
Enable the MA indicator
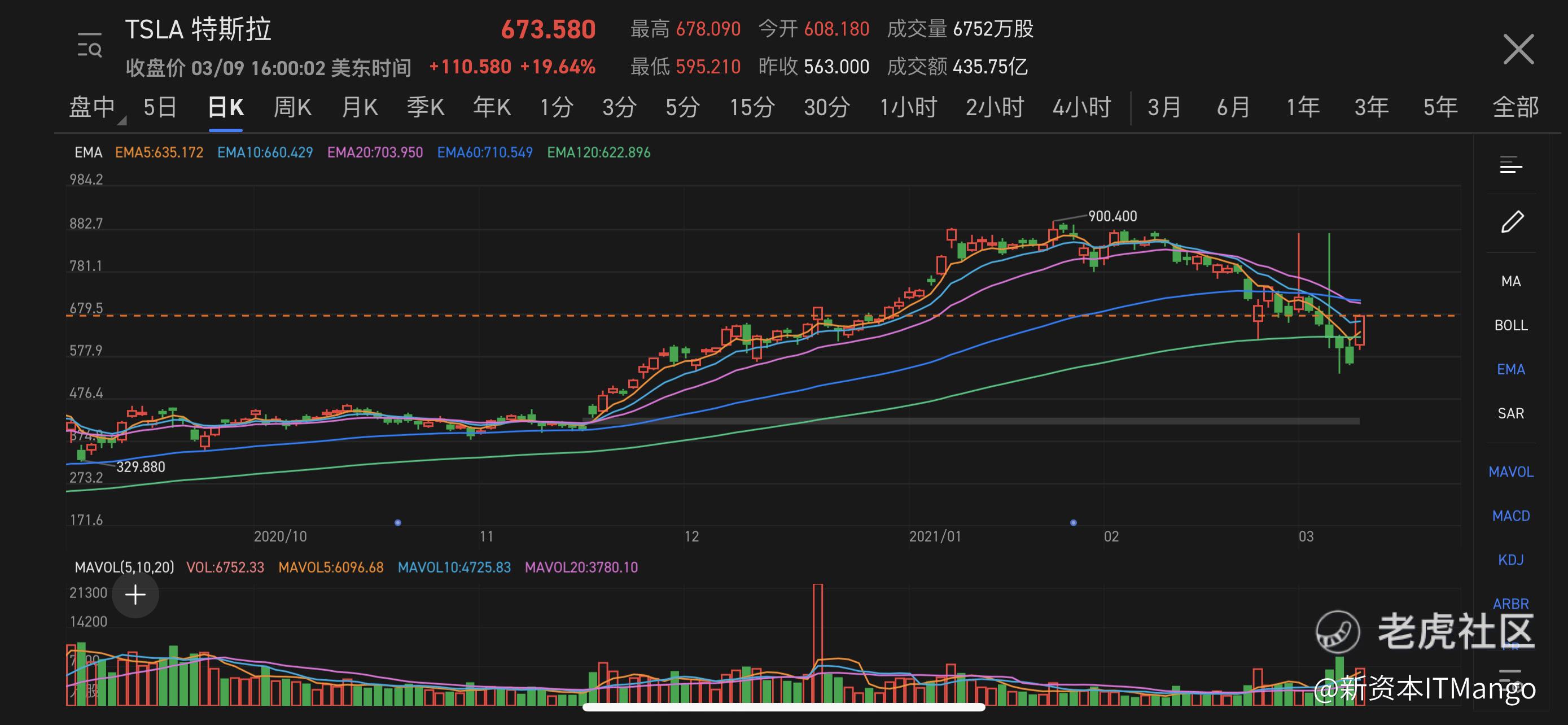1511,281
